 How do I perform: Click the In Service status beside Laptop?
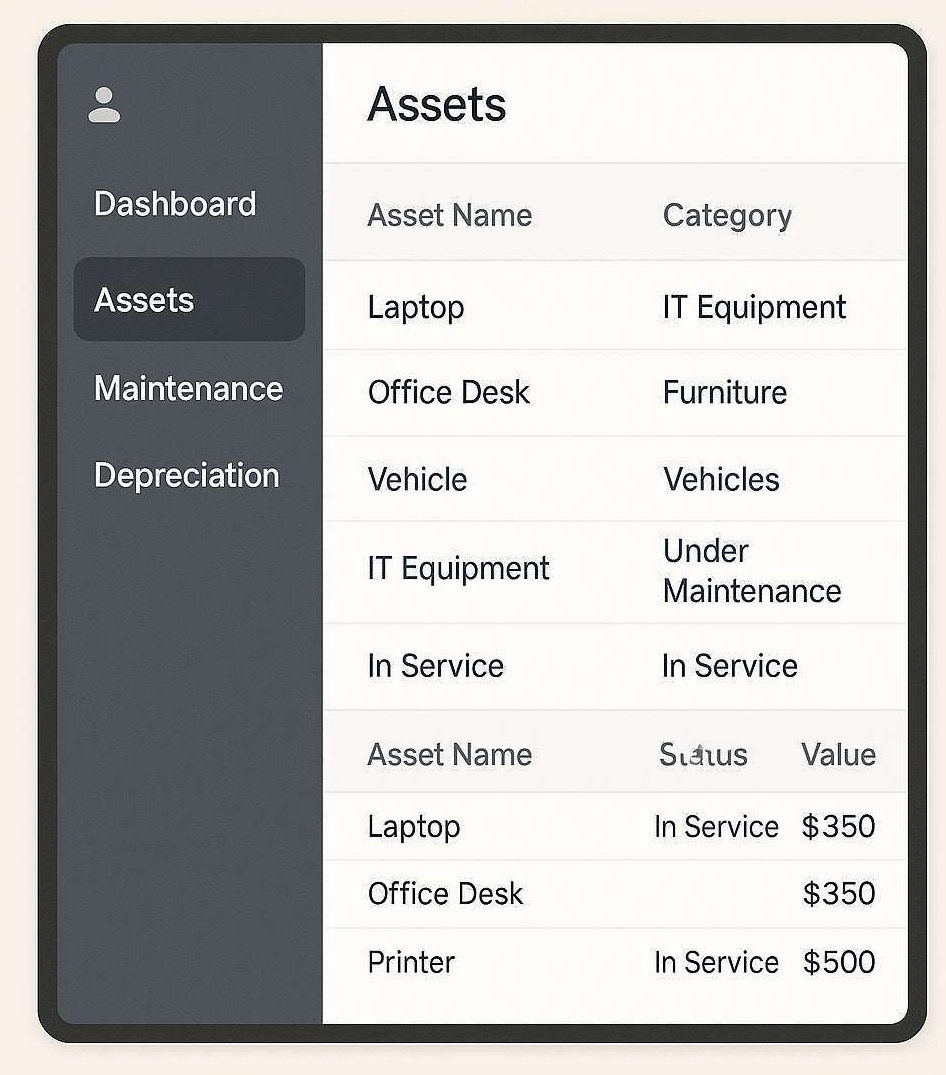point(716,826)
